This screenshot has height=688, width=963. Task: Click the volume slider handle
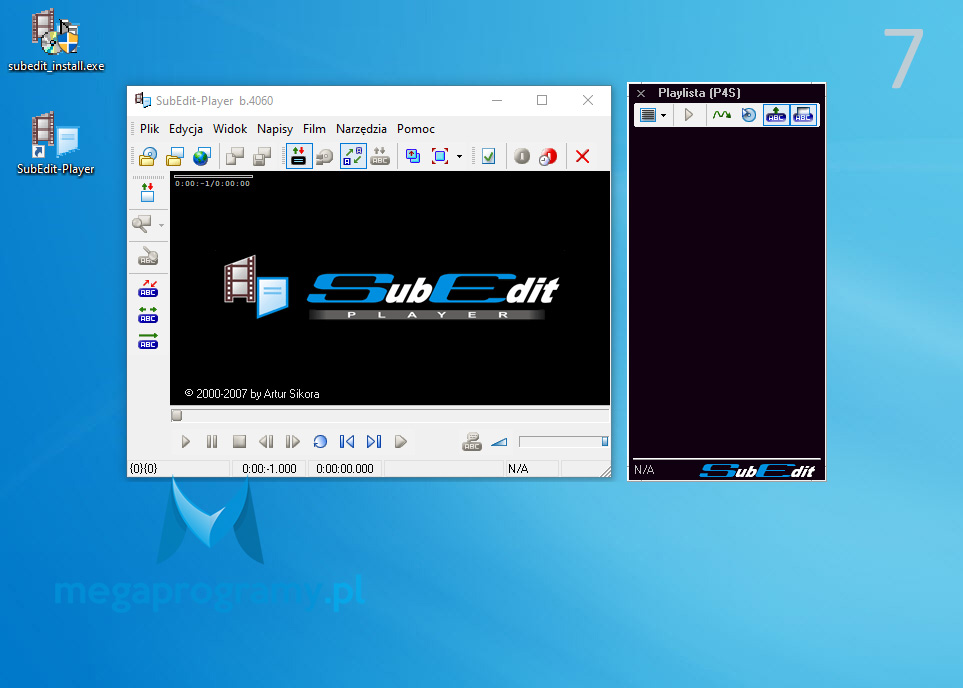(605, 442)
